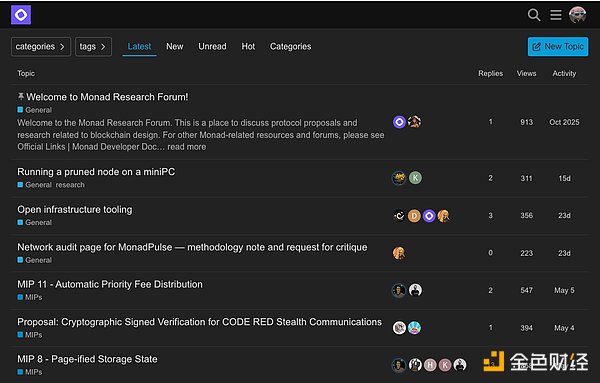The width and height of the screenshot is (600, 383).
Task: Open MIPs category under CODE RED proposal
Action: [30, 335]
